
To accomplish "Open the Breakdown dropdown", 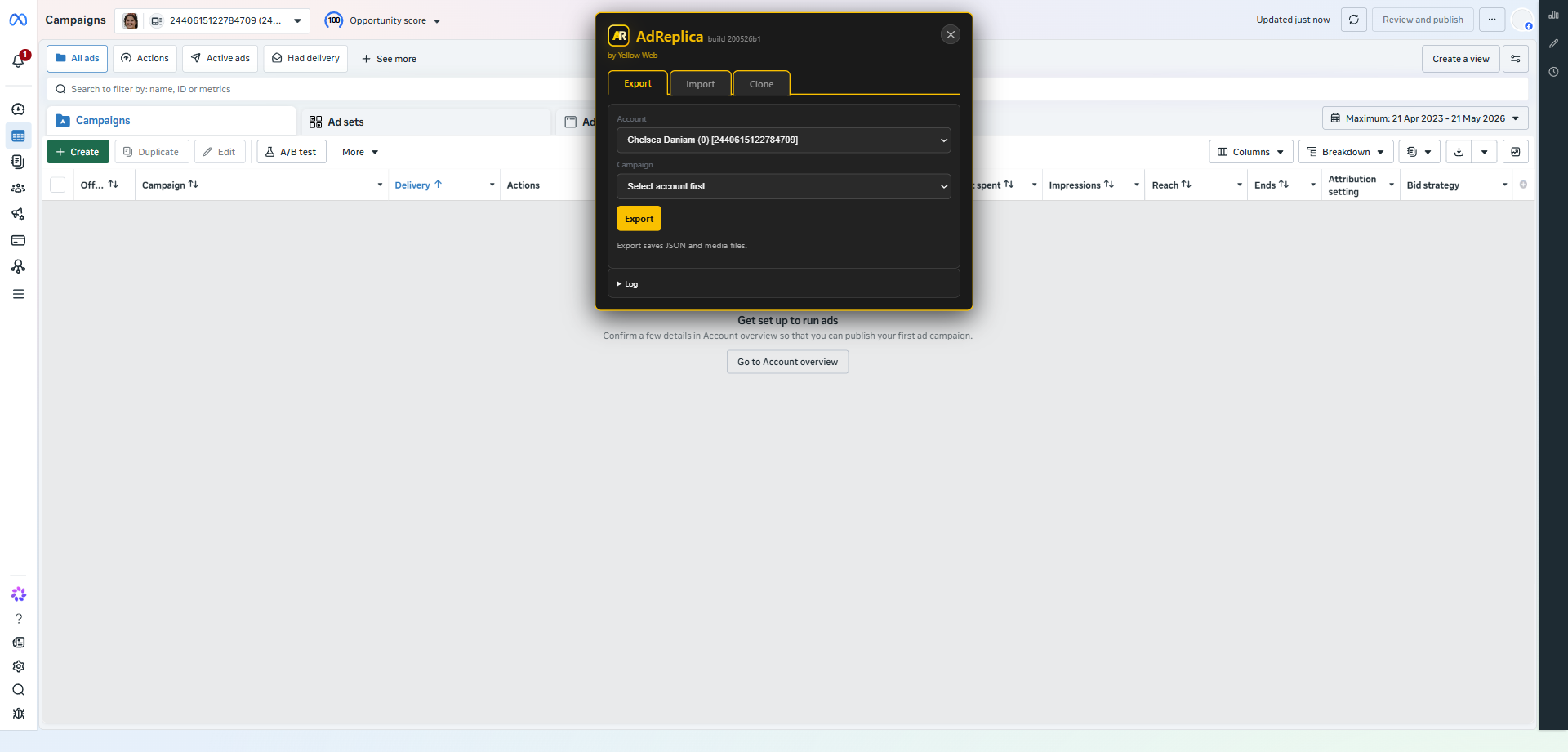I will pos(1346,152).
